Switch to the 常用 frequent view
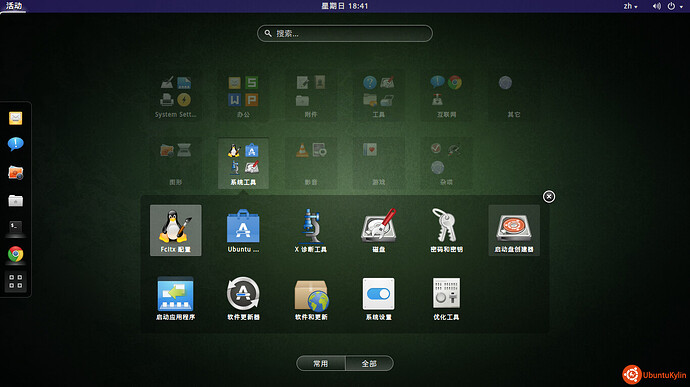 coord(321,364)
